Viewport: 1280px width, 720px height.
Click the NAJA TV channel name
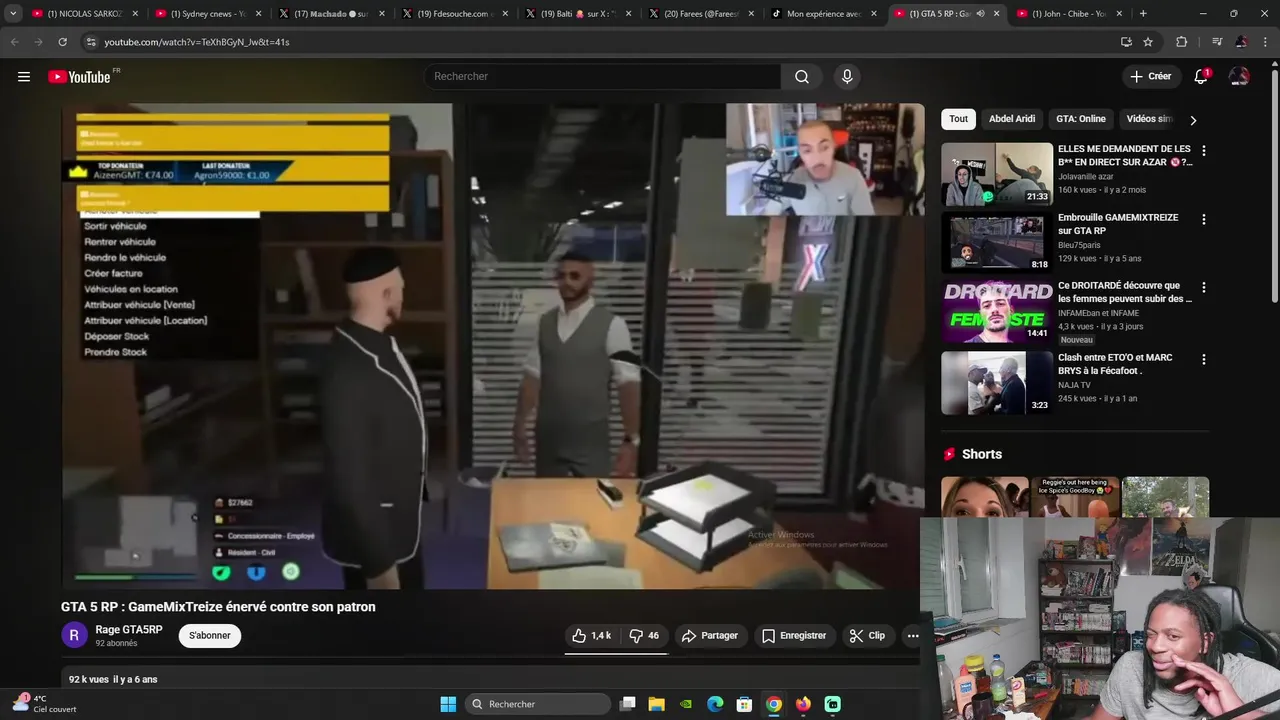1074,385
